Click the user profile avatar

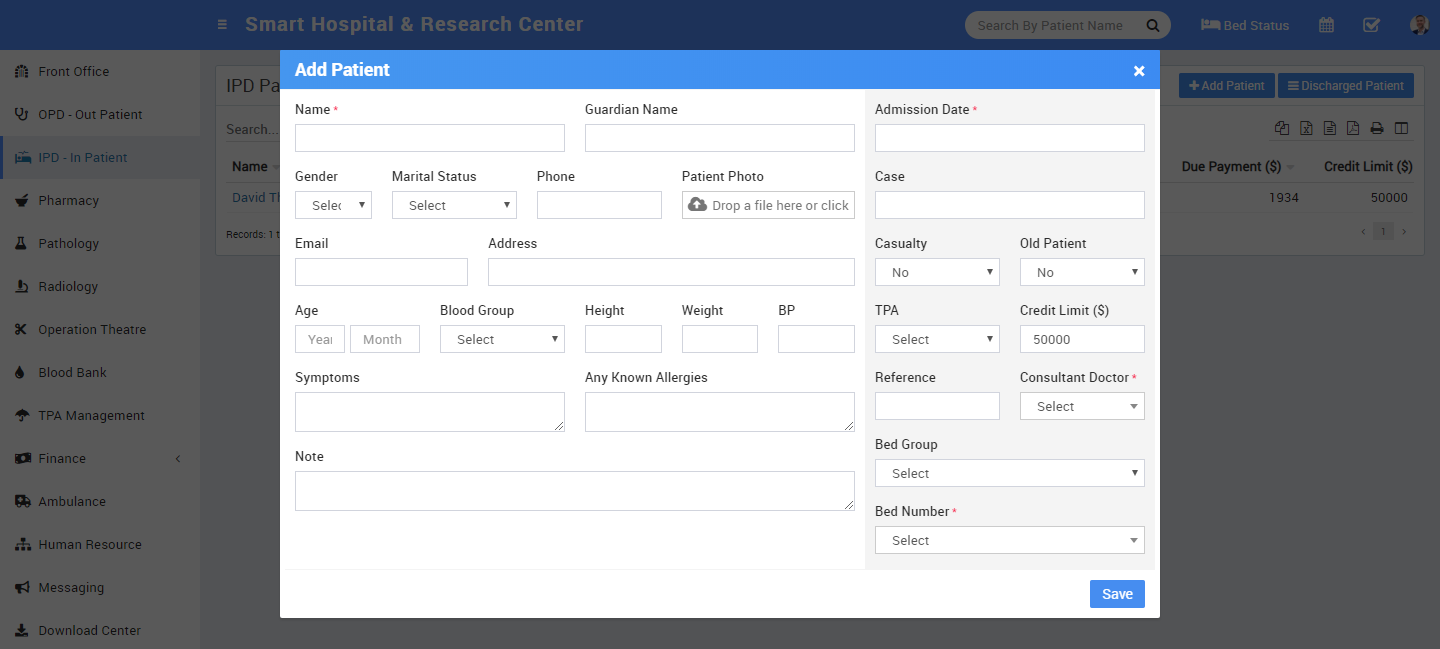coord(1418,25)
